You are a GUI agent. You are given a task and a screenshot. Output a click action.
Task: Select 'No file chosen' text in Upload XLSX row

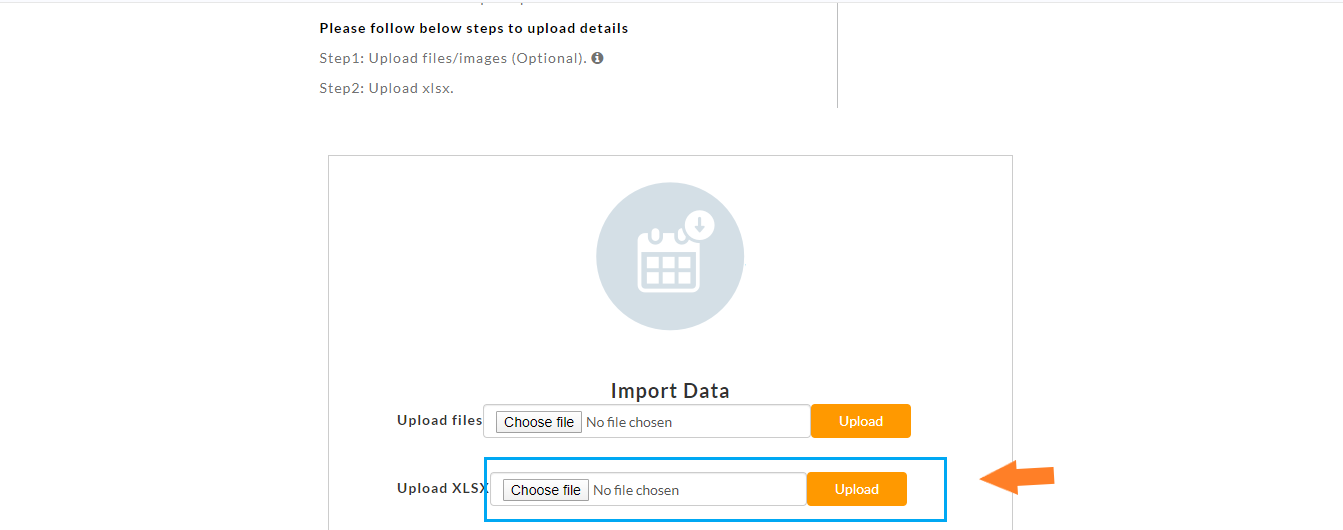point(636,490)
